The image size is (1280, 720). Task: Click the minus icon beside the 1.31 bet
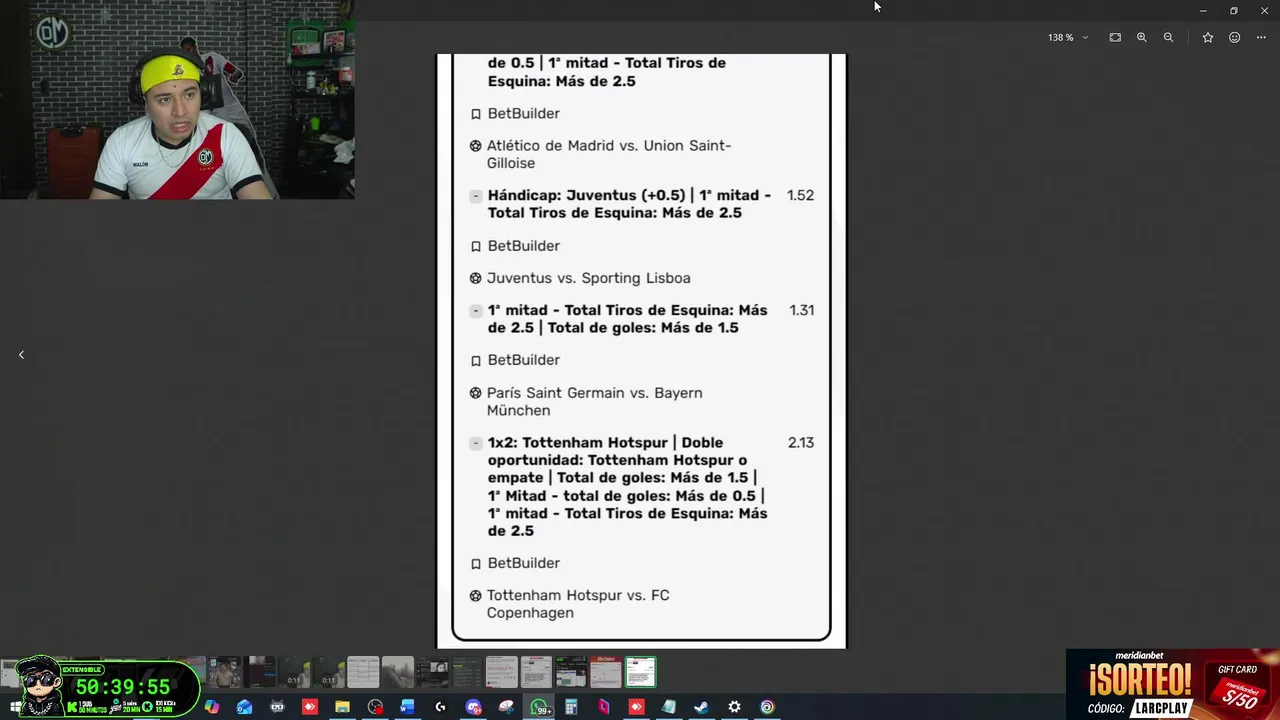coord(476,311)
